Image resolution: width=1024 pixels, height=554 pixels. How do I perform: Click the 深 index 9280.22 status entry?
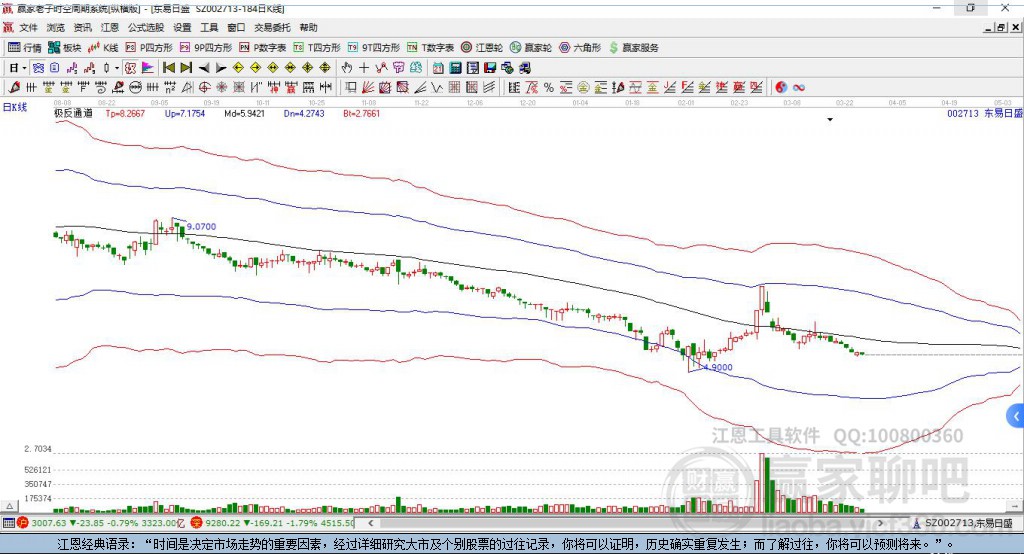(272, 523)
